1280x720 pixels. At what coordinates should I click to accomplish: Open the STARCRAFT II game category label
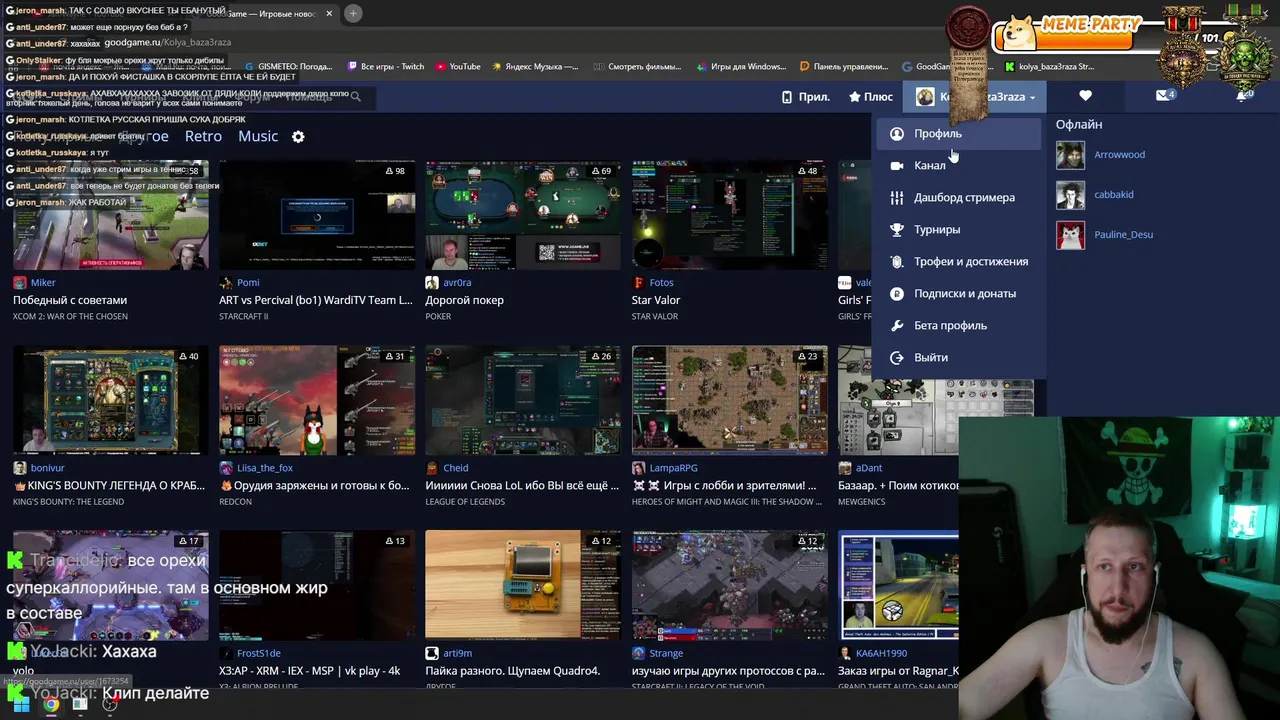coord(244,317)
